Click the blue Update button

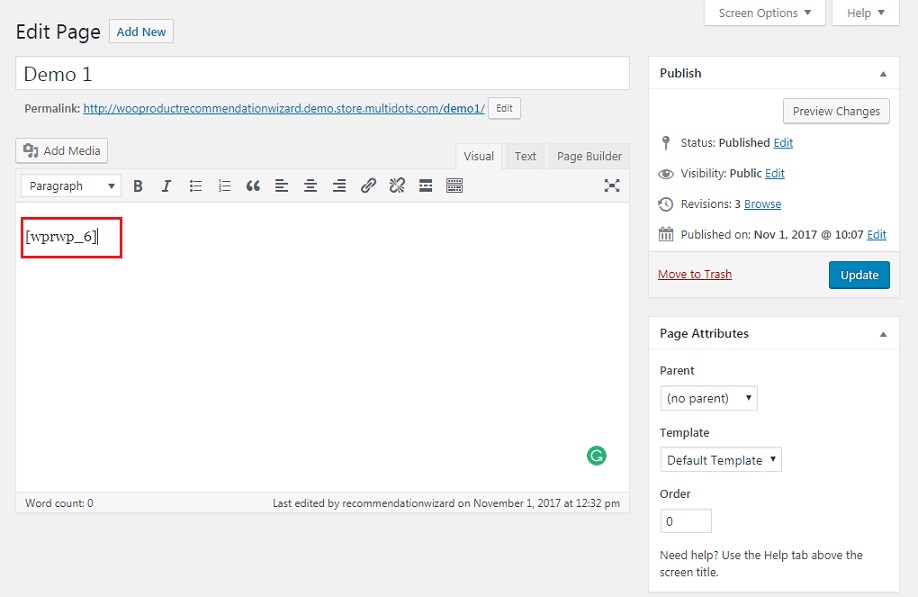859,275
